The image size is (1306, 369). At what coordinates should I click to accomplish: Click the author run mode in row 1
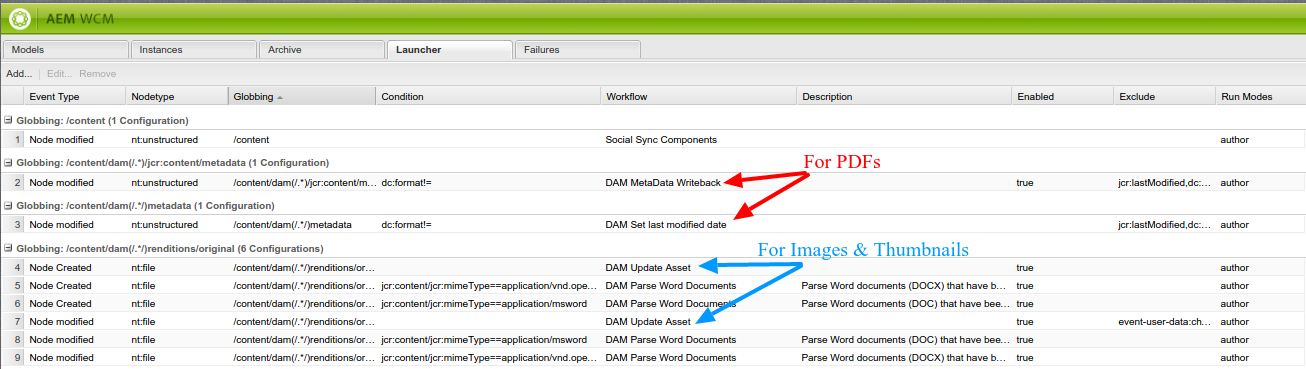1260,140
